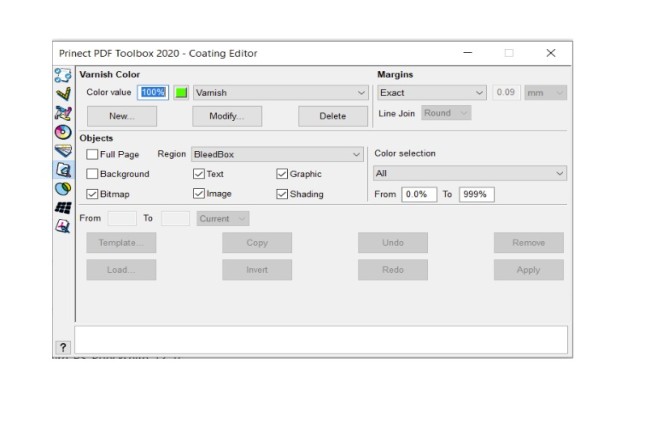Click the black grid icon in the sidebar
This screenshot has height=430, width=645.
pos(63,207)
